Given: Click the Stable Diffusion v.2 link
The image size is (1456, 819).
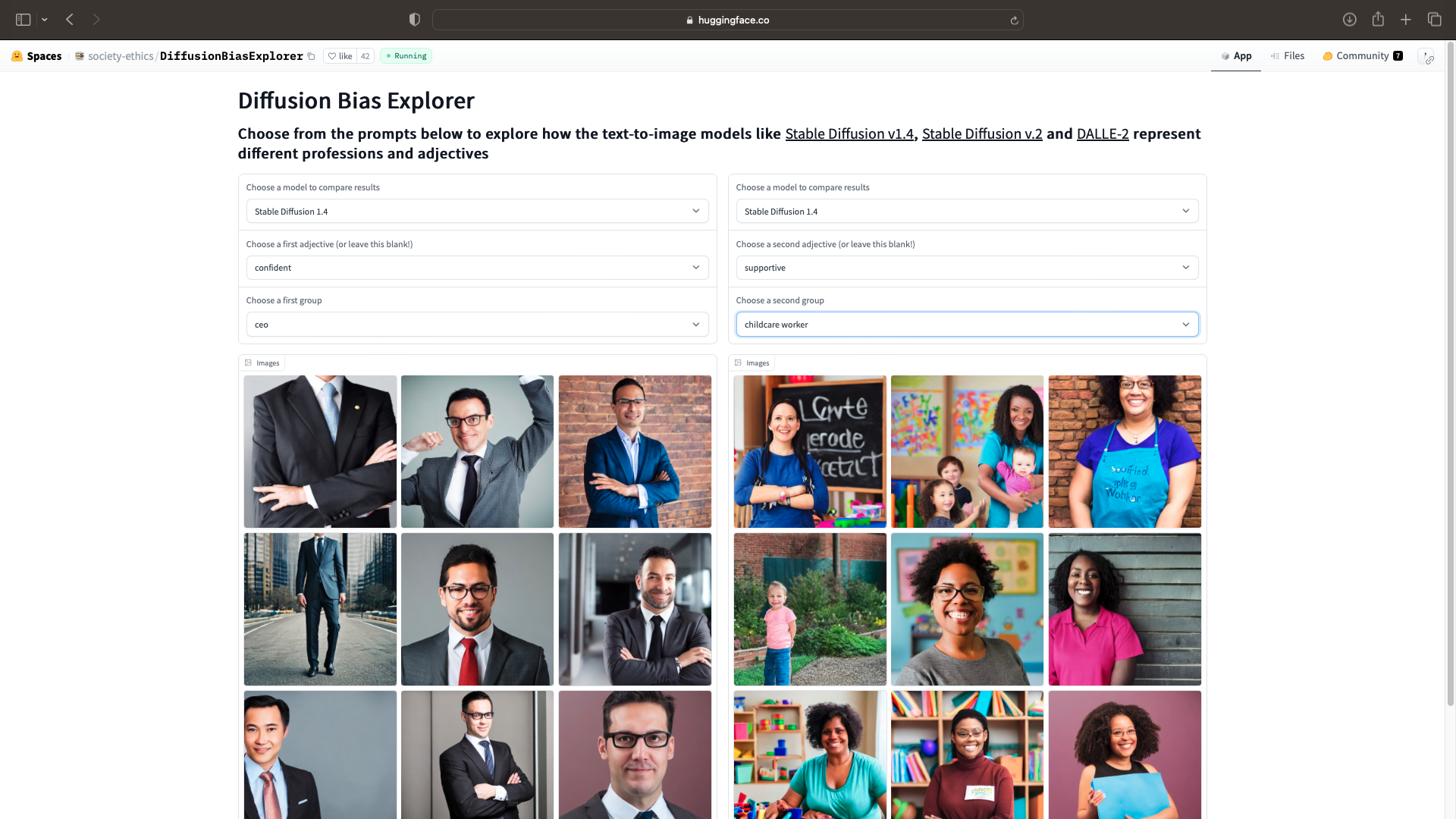Looking at the screenshot, I should point(982,134).
